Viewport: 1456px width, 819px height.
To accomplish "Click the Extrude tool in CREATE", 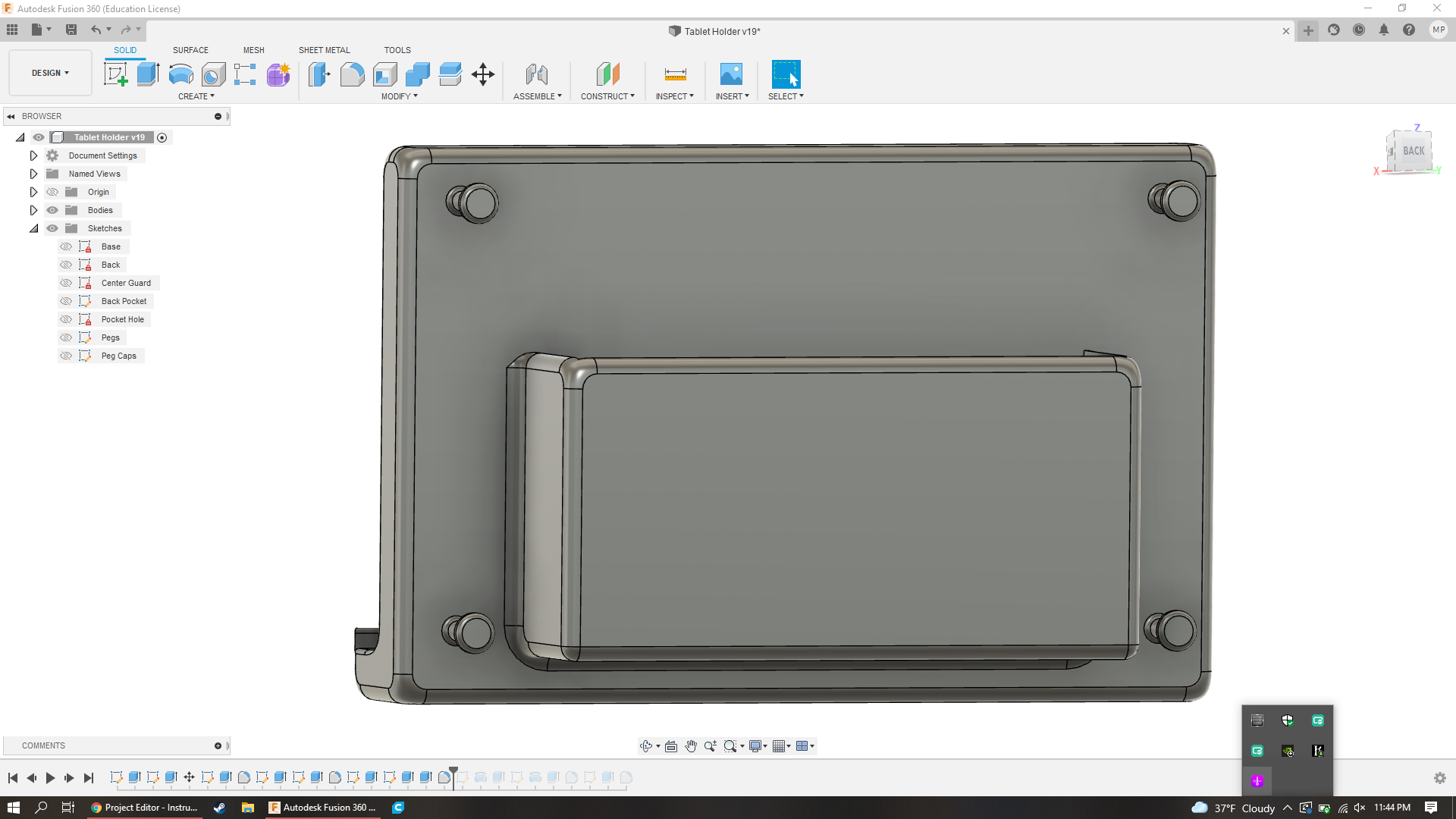I will coord(148,75).
